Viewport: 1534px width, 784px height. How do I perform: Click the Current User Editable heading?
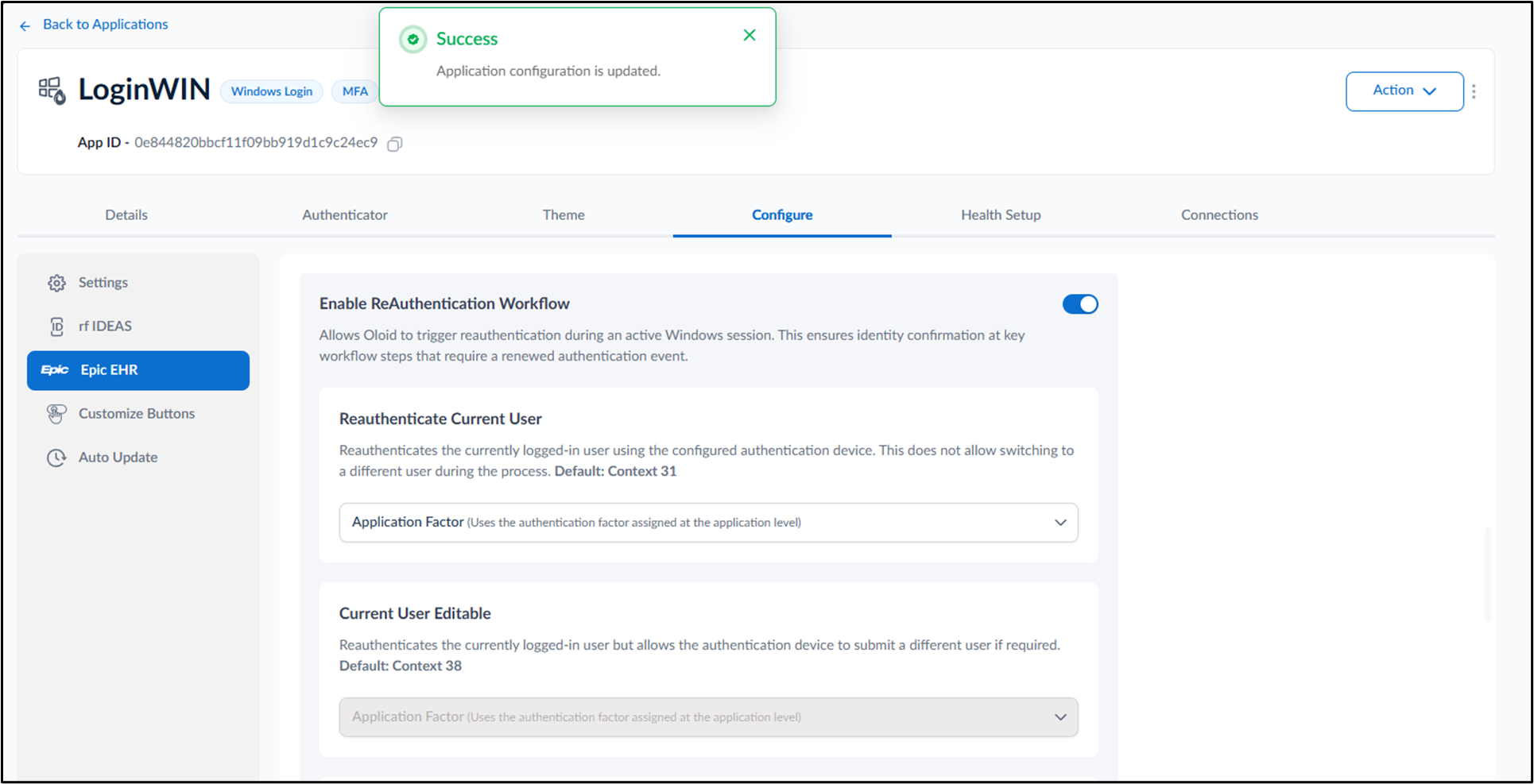[415, 613]
